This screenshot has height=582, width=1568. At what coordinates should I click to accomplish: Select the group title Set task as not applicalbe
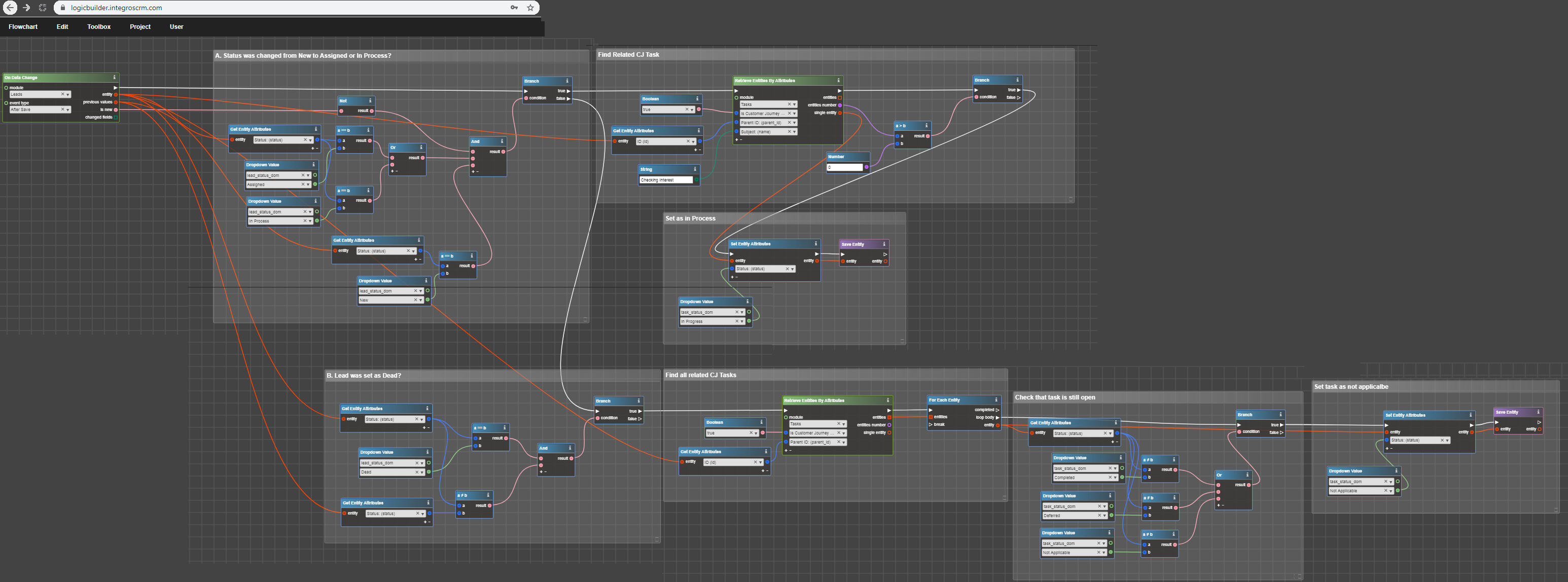coord(1350,387)
